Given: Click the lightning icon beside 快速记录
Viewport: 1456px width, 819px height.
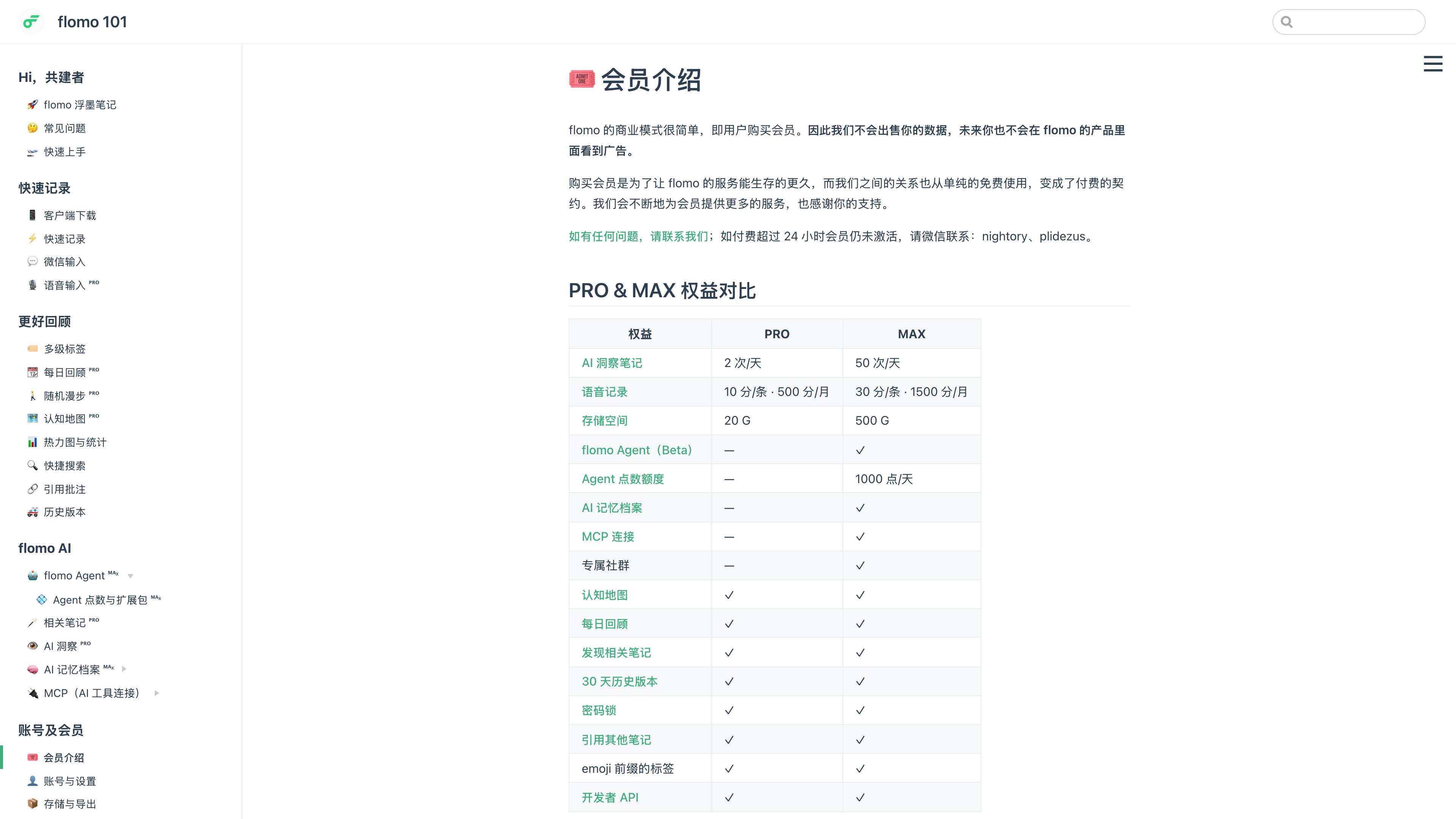Looking at the screenshot, I should coord(33,238).
